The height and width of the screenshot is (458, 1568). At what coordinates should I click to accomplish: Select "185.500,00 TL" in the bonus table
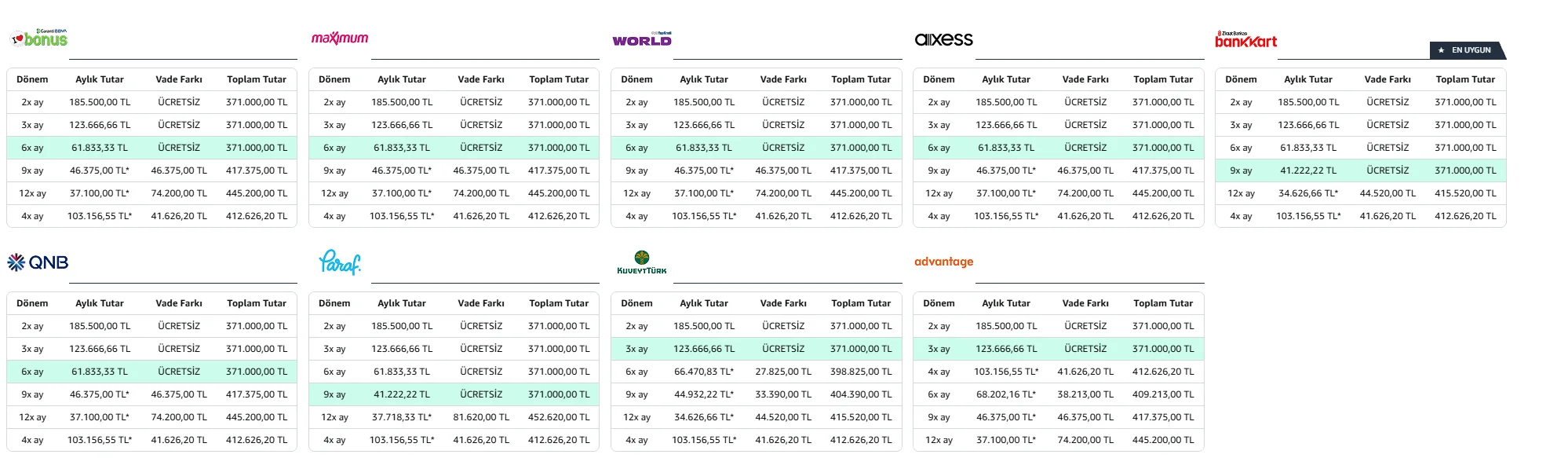100,102
